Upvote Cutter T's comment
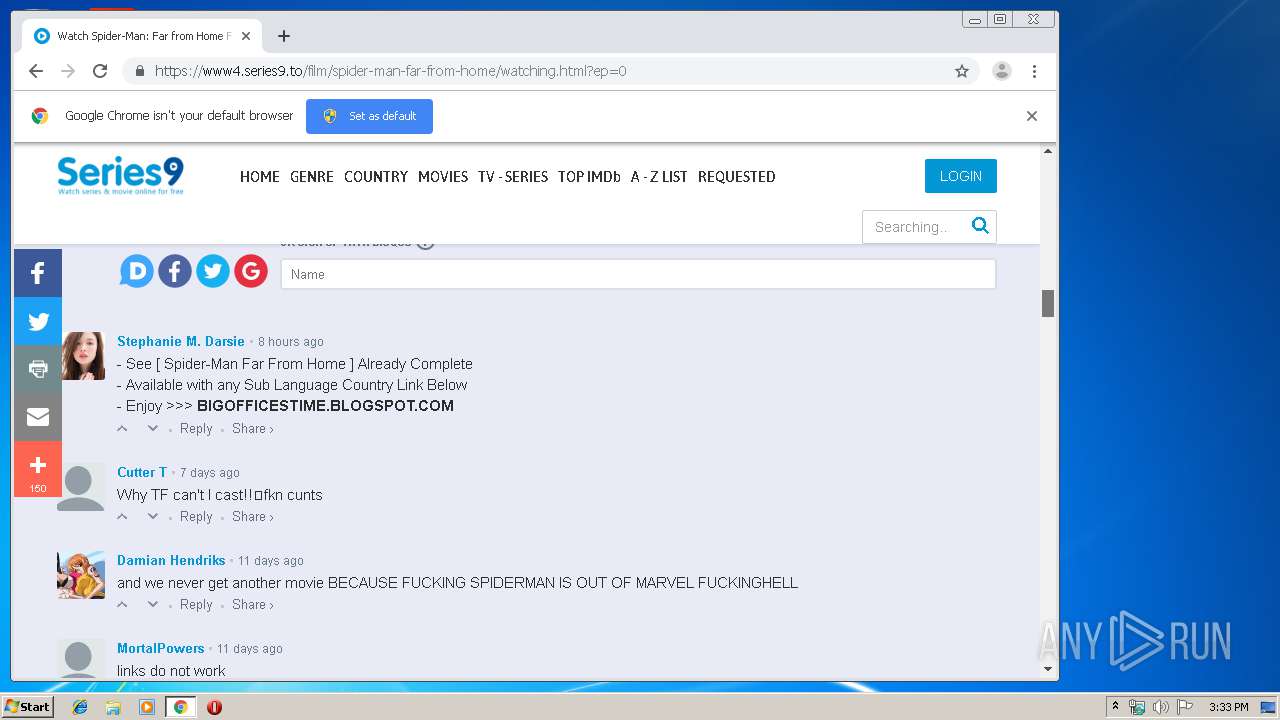The image size is (1280, 720). tap(123, 516)
